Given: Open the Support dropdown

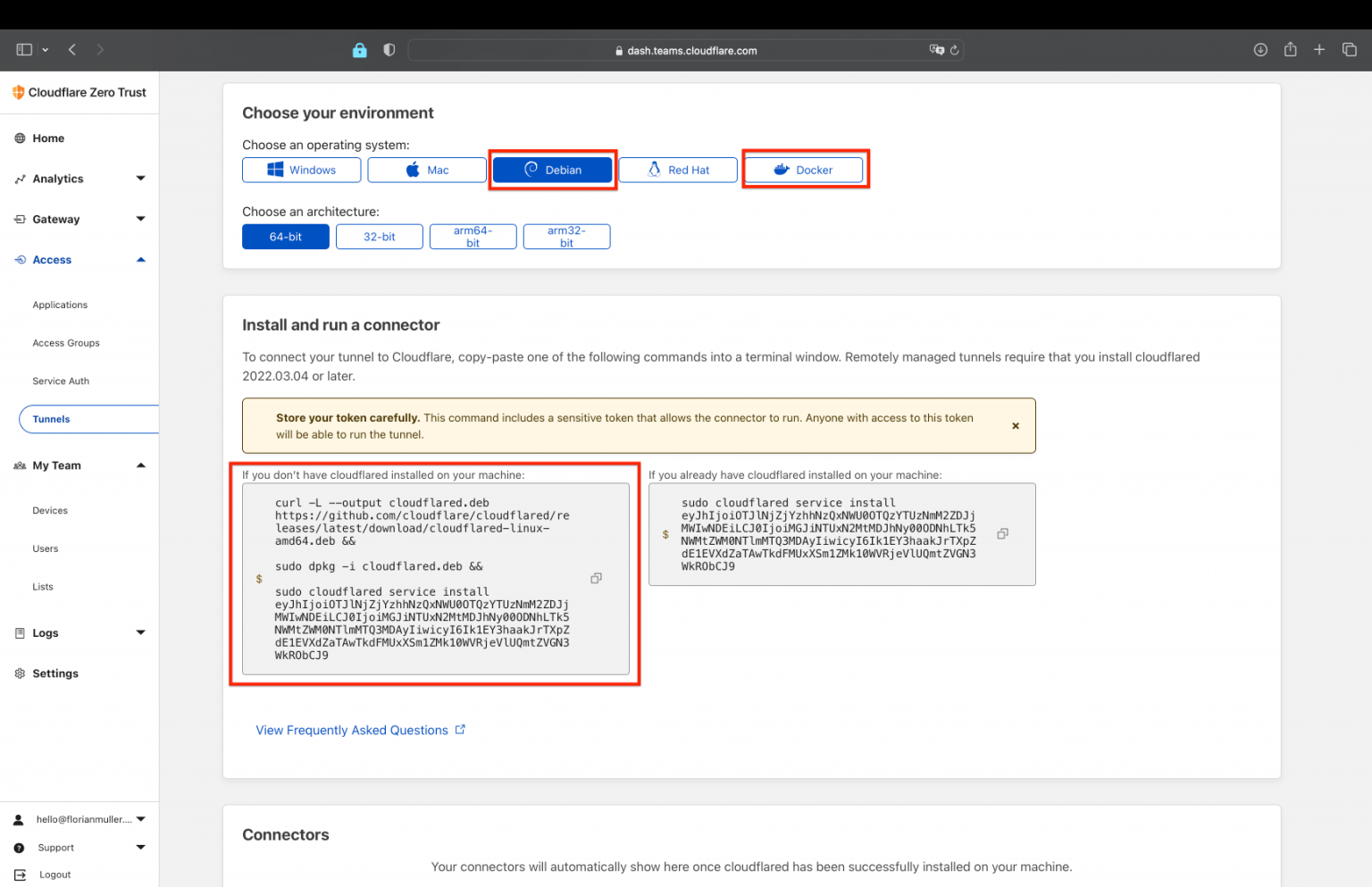Looking at the screenshot, I should [x=140, y=847].
